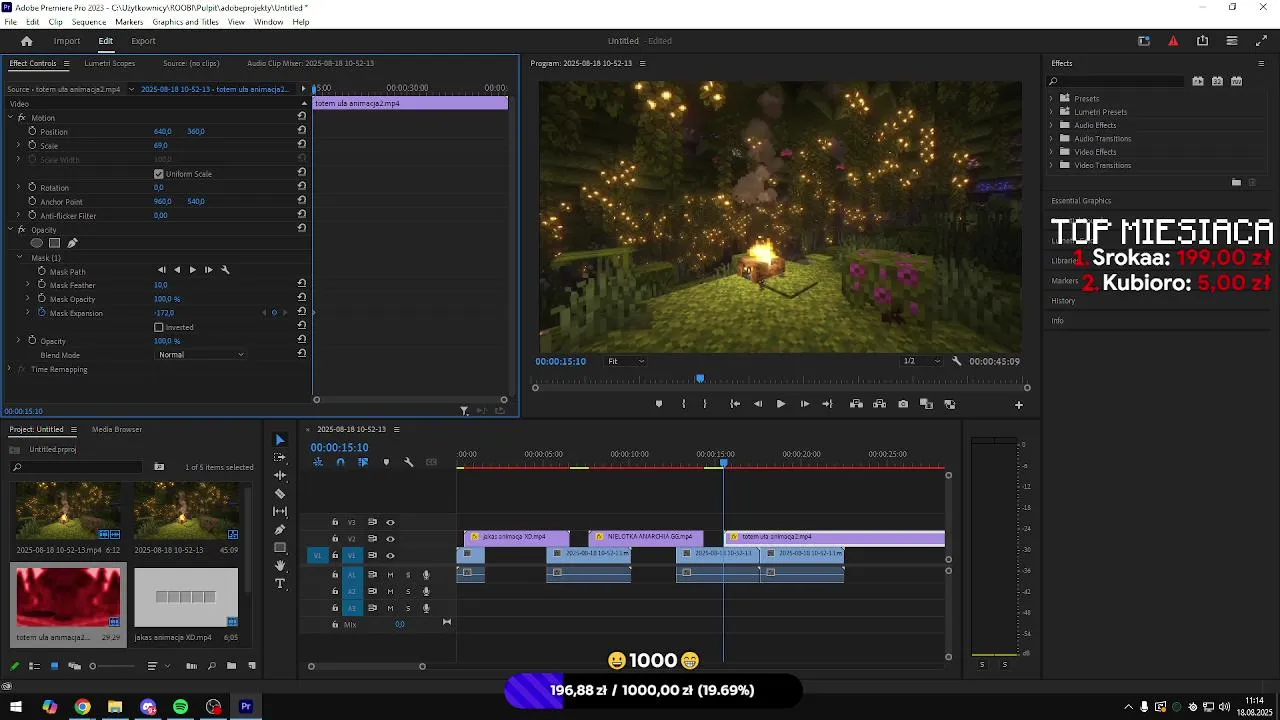Toggle Uniform Scale checkbox
Screen dimensions: 1280x720
point(158,174)
